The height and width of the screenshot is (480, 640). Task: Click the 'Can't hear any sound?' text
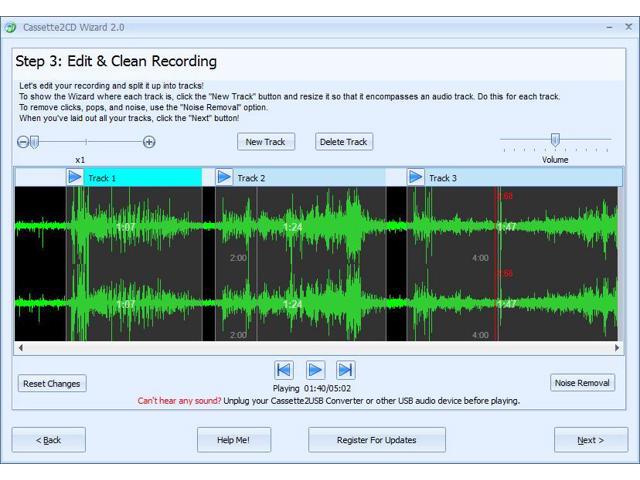pos(179,401)
